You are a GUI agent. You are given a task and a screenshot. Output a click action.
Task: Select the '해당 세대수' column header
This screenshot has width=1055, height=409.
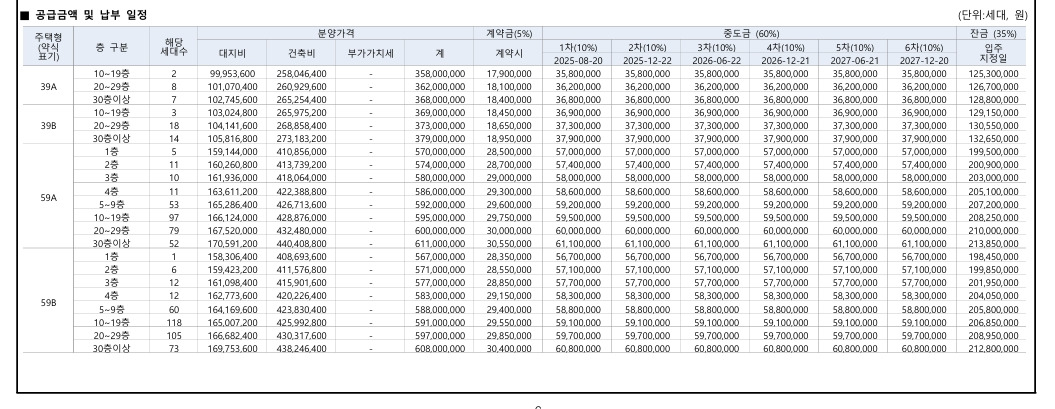click(x=174, y=46)
